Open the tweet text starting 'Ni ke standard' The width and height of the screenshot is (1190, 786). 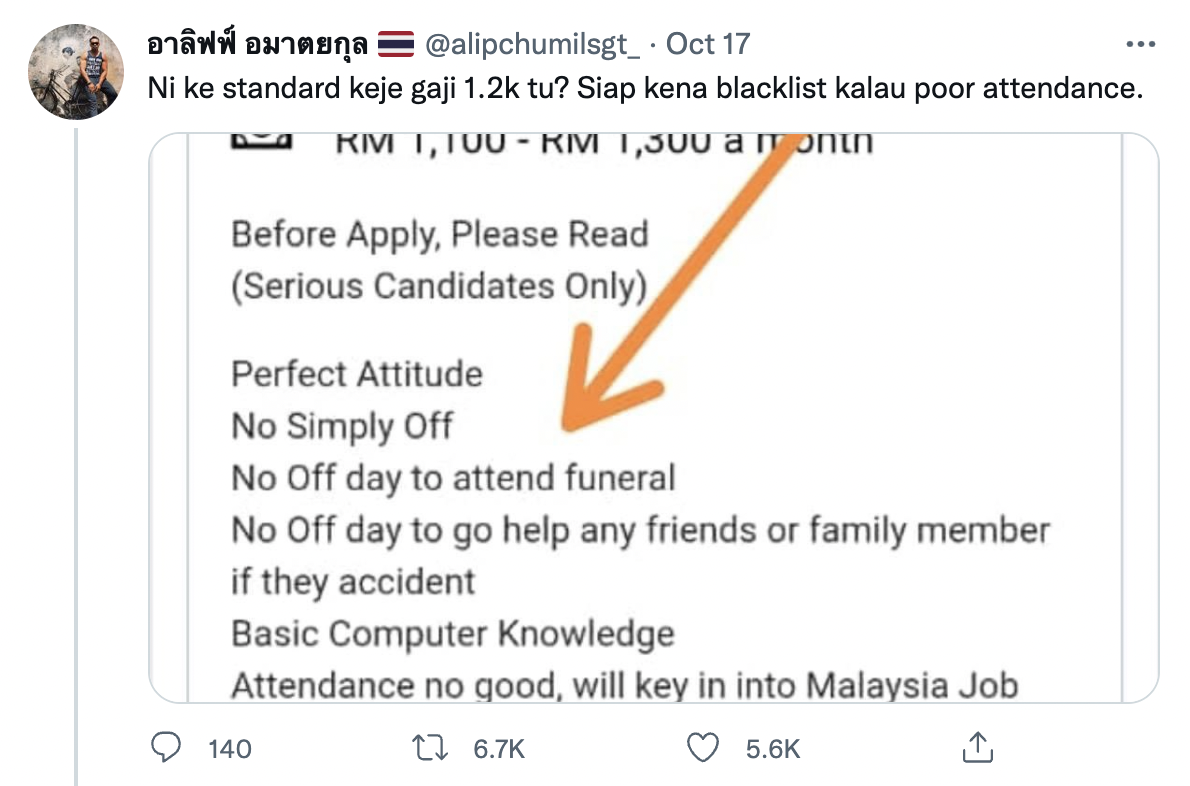[x=645, y=89]
